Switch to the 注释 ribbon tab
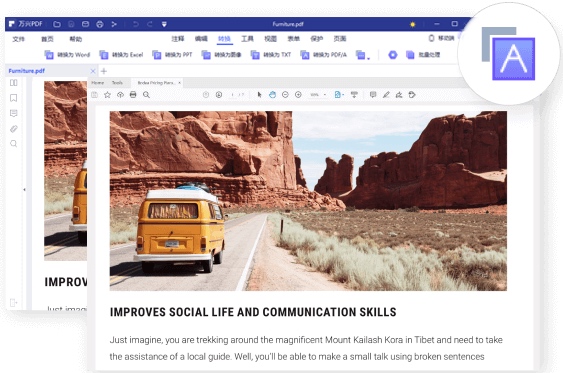This screenshot has width=563, height=373. pyautogui.click(x=178, y=39)
